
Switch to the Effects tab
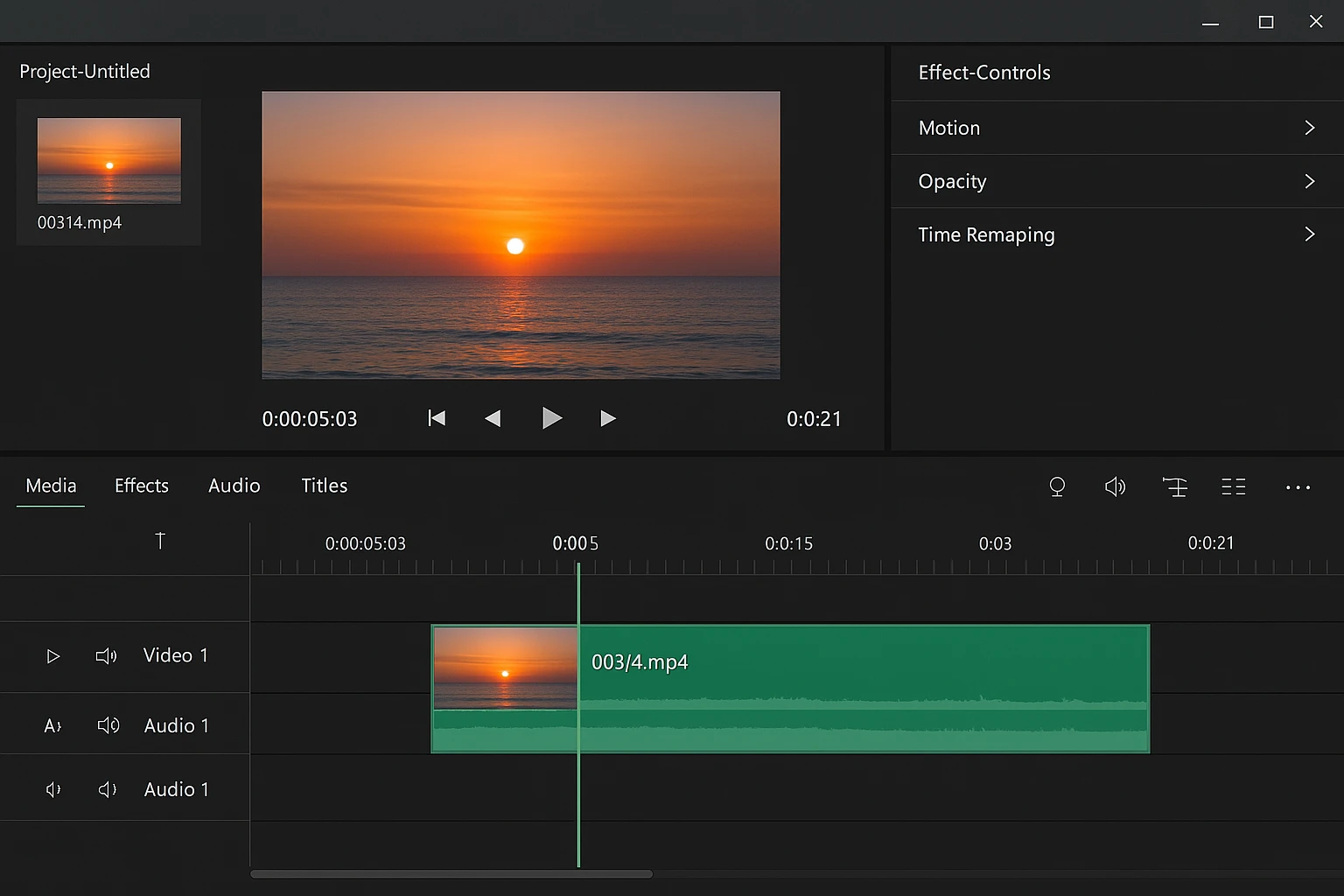[142, 486]
